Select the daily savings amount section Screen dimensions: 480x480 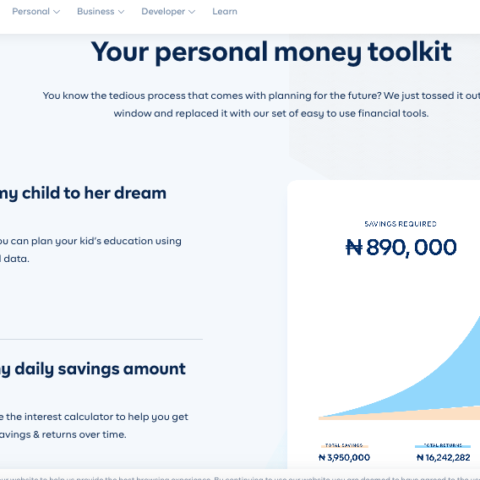93,369
